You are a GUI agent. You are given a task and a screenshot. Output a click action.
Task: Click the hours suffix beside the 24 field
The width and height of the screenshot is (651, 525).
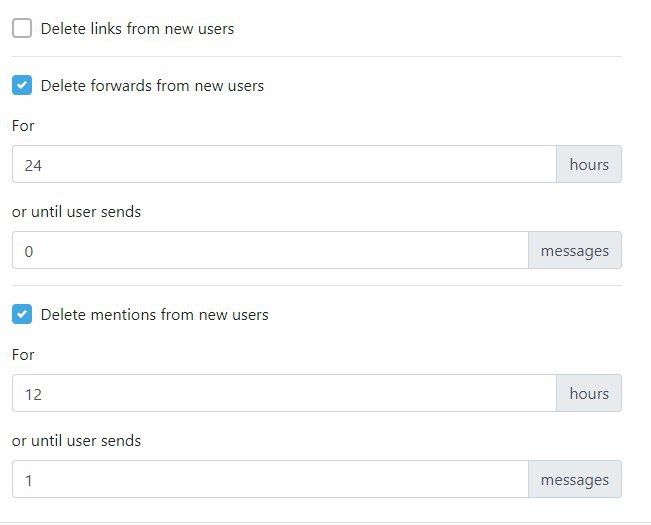point(589,164)
